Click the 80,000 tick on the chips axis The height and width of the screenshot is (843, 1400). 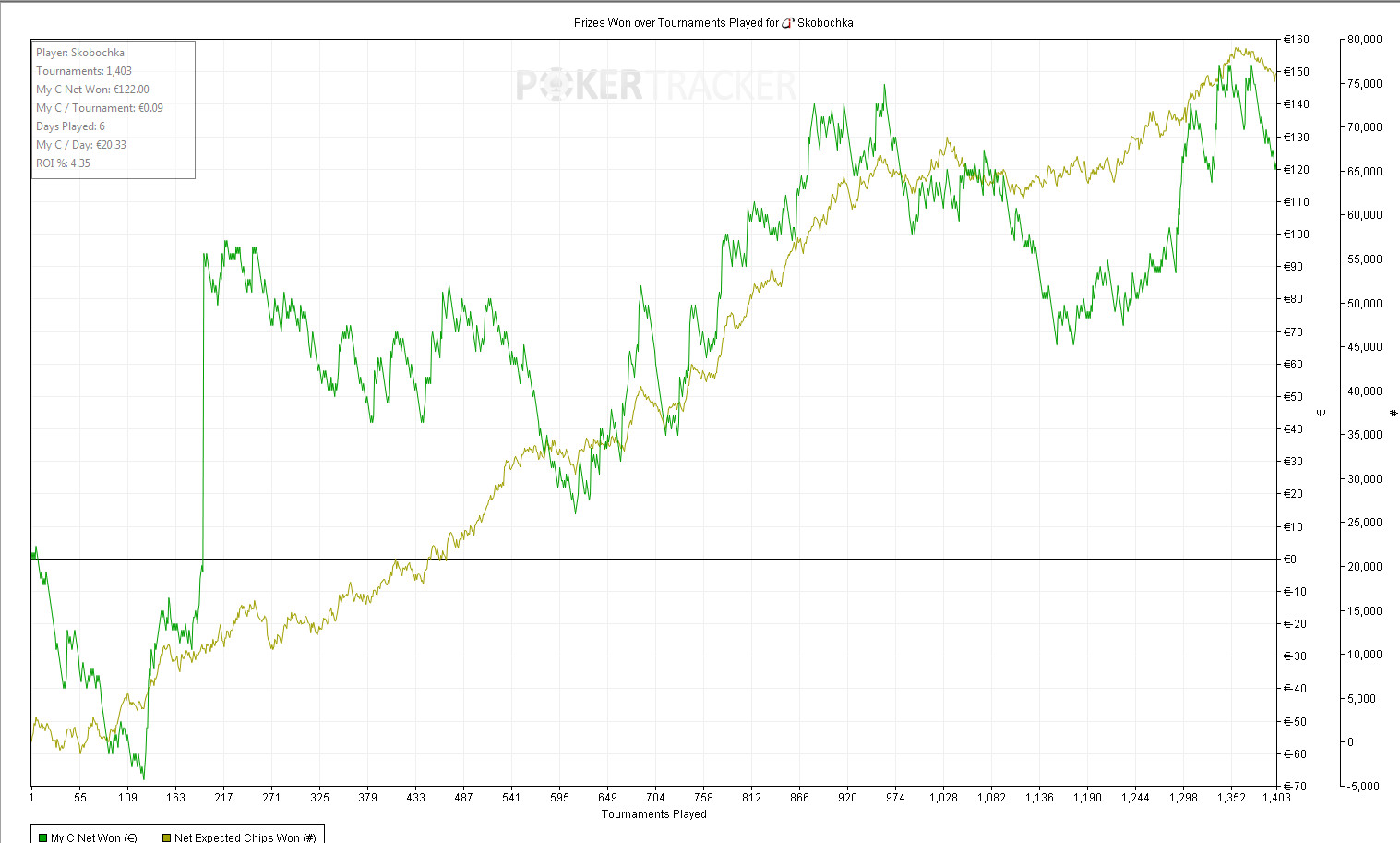[x=1364, y=40]
